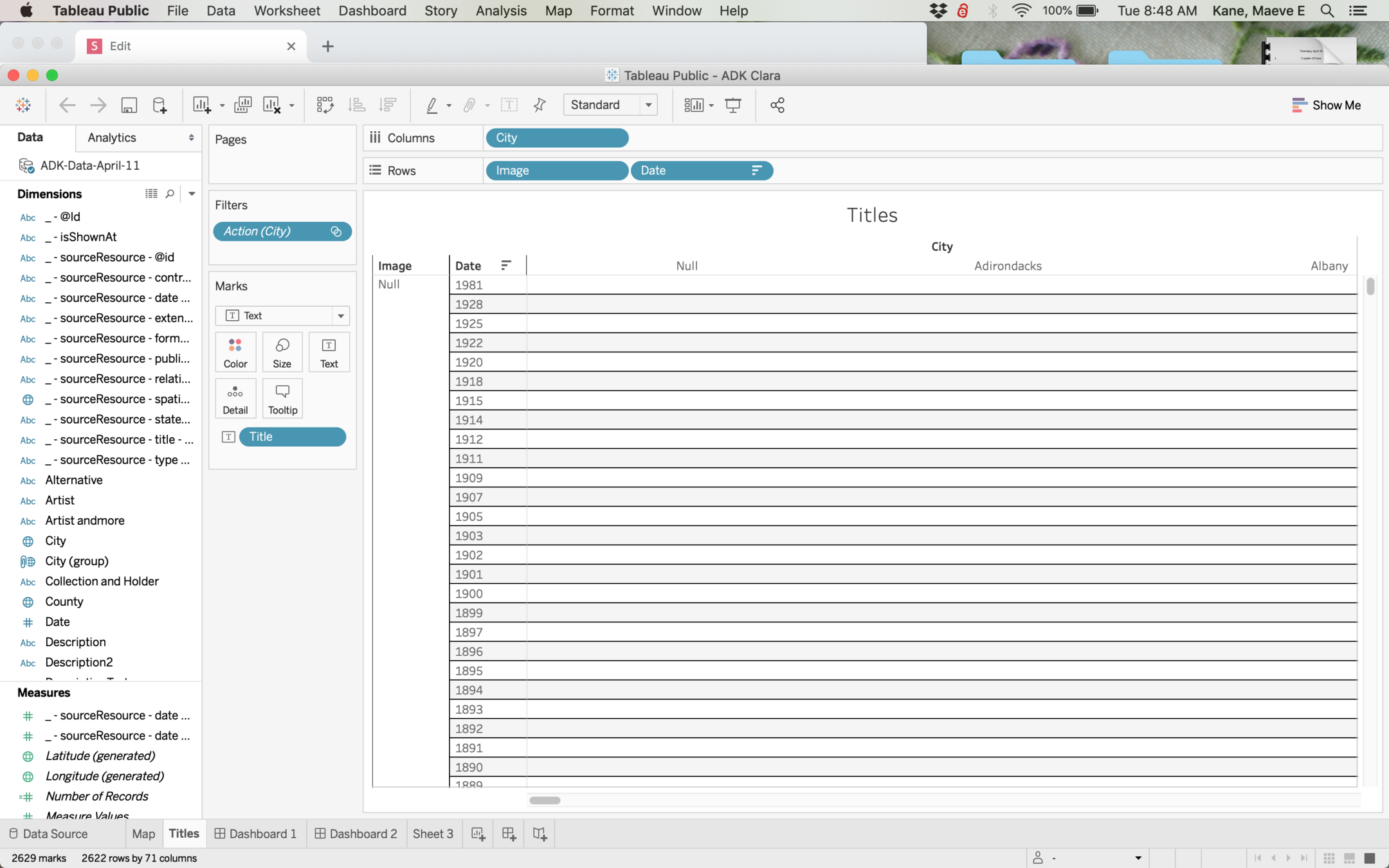This screenshot has height=868, width=1389.
Task: Click the New Data Source icon
Action: click(x=159, y=105)
